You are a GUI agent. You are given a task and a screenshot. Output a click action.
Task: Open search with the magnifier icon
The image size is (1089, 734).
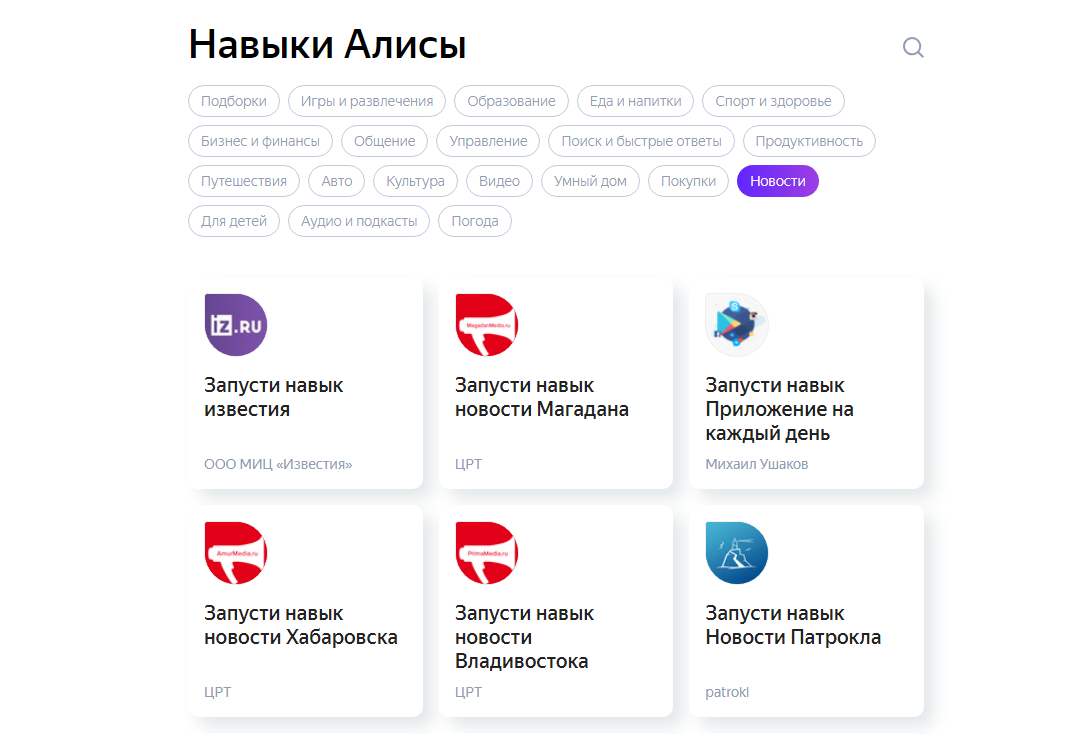(912, 46)
